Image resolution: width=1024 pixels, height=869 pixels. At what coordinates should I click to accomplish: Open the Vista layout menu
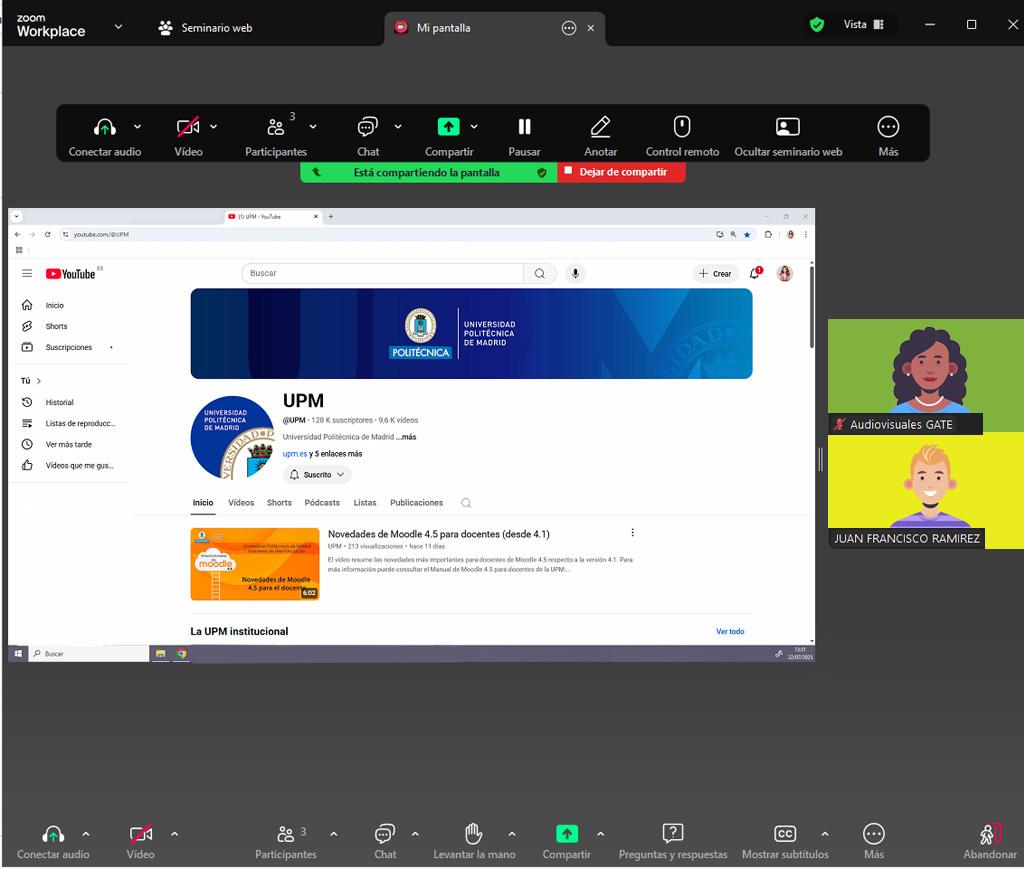click(x=863, y=25)
